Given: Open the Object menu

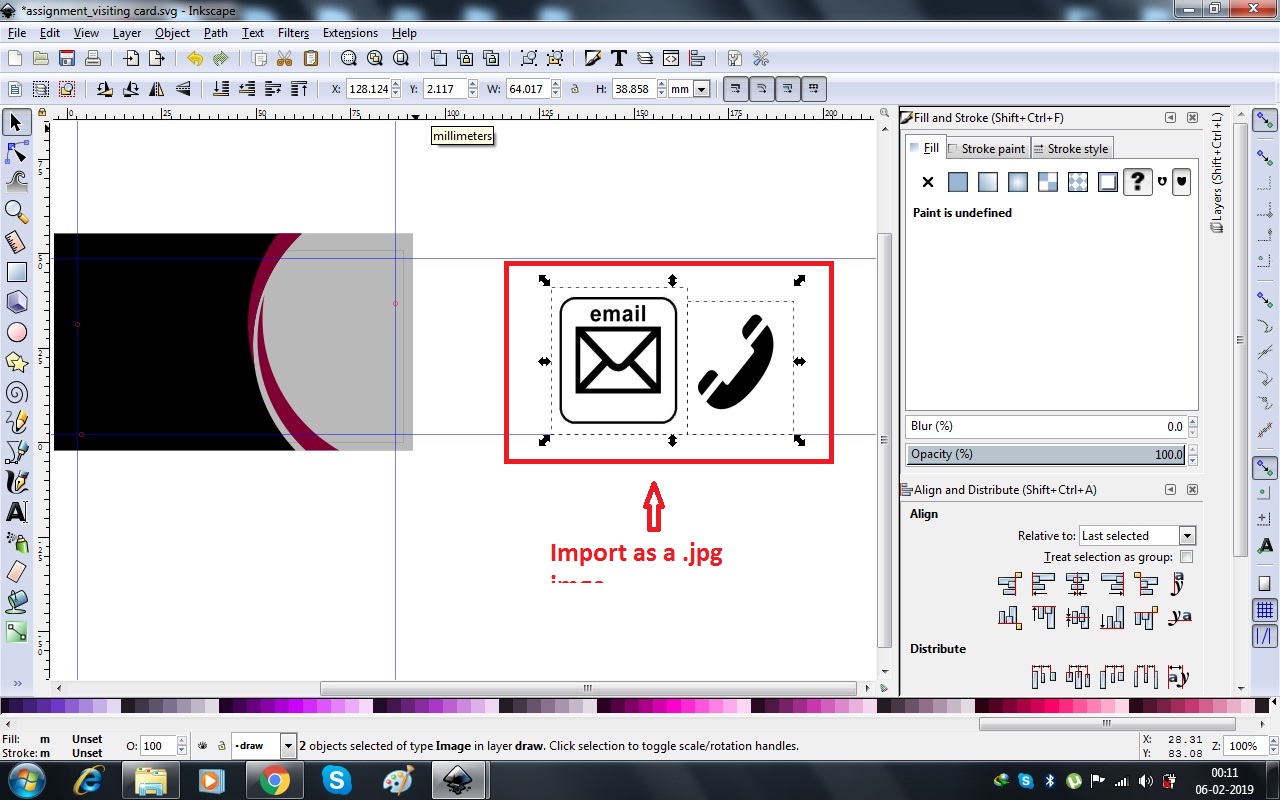Looking at the screenshot, I should pos(172,33).
